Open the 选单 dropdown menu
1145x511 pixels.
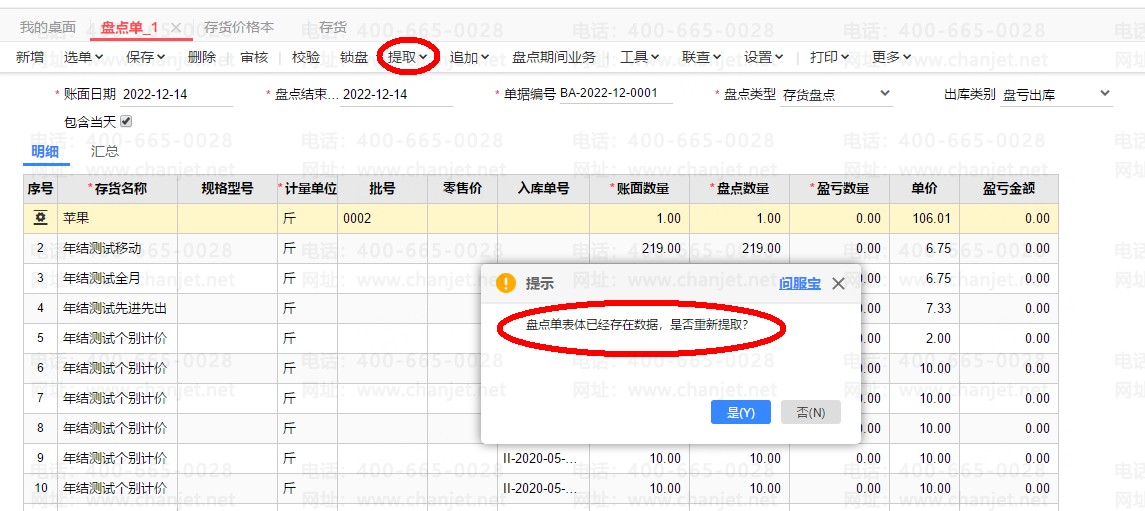pyautogui.click(x=83, y=57)
